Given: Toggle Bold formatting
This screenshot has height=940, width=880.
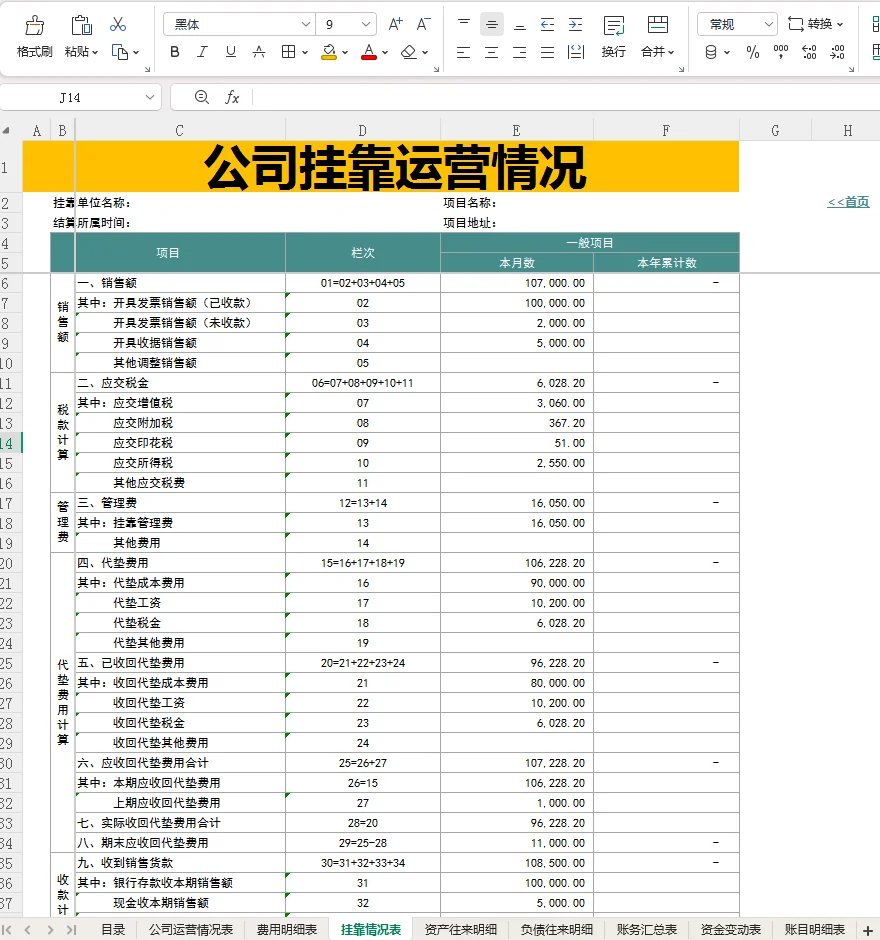Looking at the screenshot, I should pos(174,52).
